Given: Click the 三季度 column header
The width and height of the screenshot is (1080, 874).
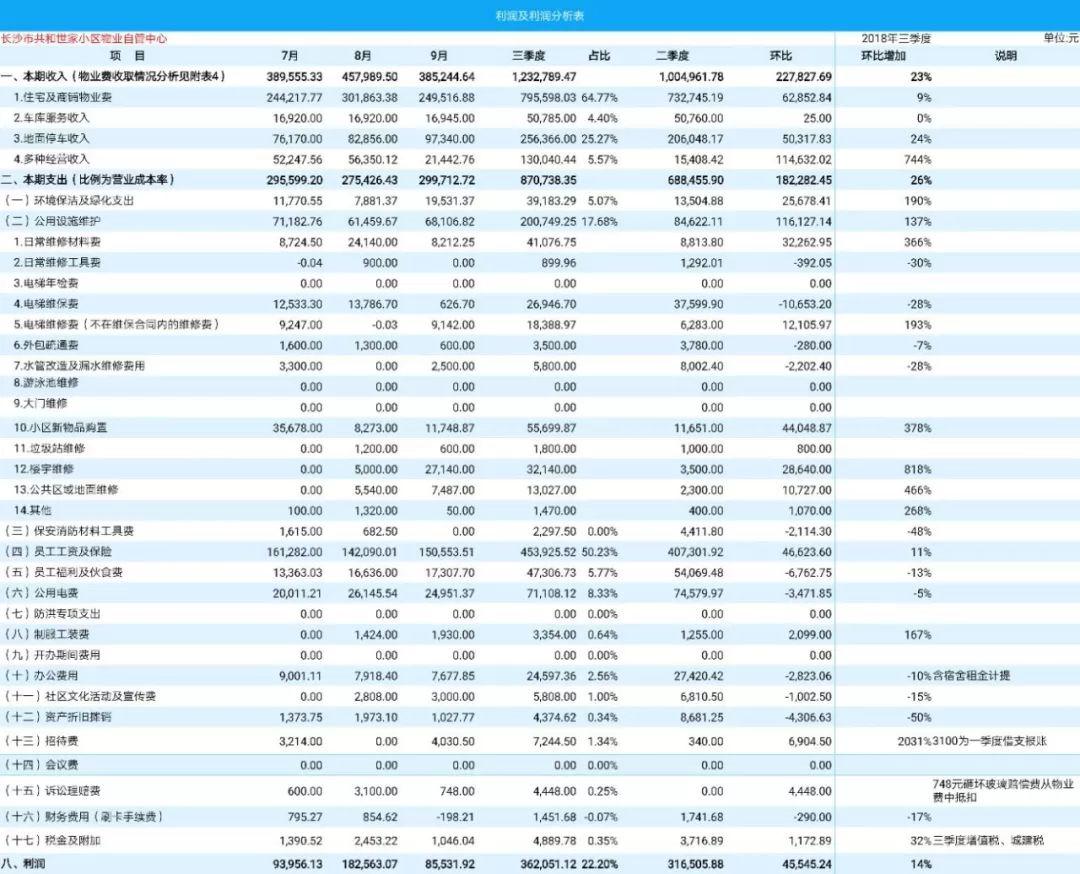Looking at the screenshot, I should point(529,56).
